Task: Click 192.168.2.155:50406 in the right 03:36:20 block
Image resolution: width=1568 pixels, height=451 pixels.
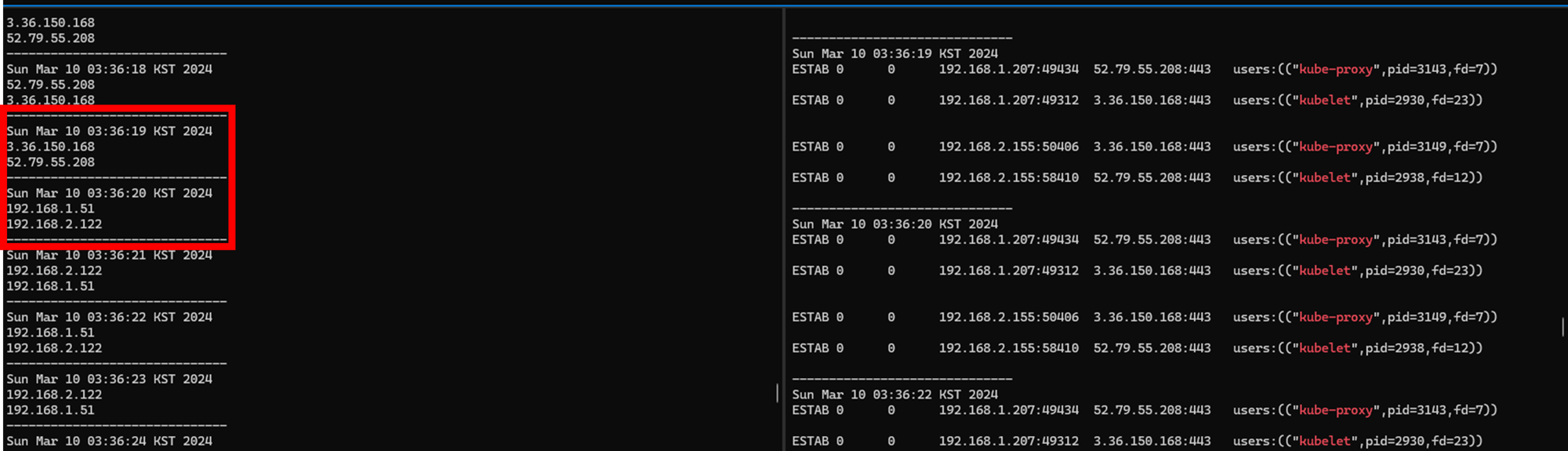Action: click(1009, 317)
